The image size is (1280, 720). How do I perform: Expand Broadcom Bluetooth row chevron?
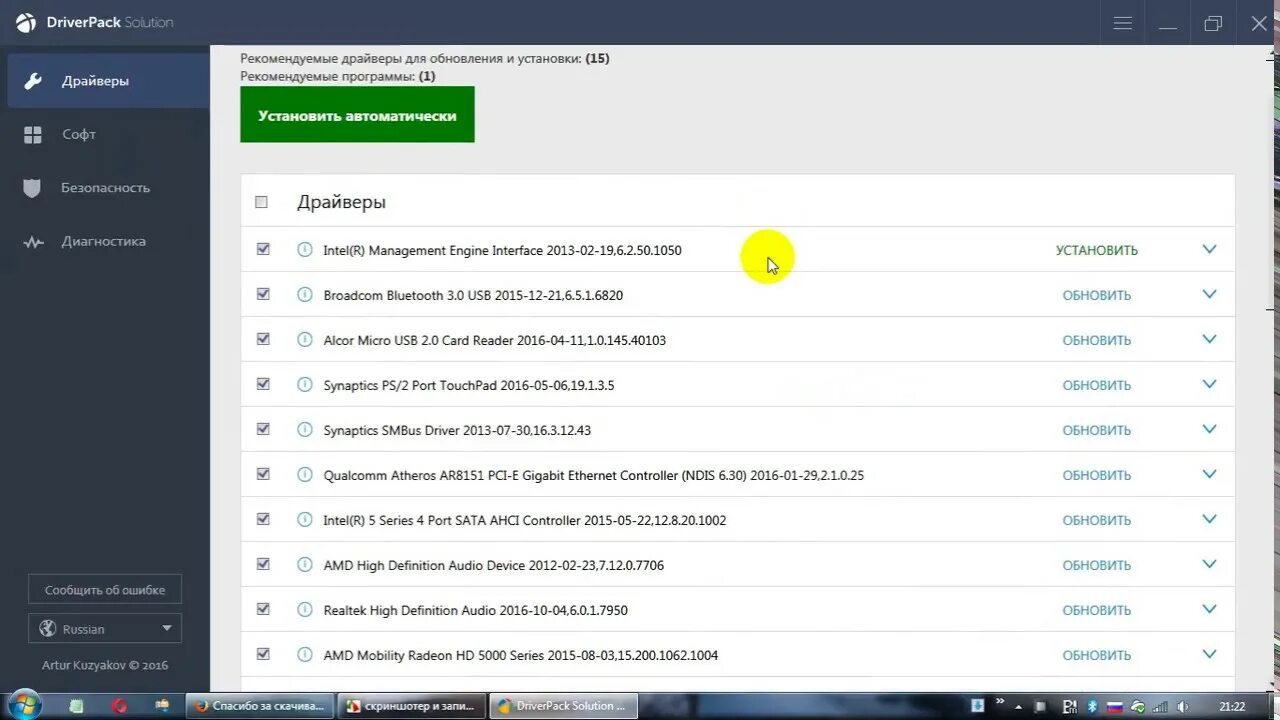click(1209, 294)
